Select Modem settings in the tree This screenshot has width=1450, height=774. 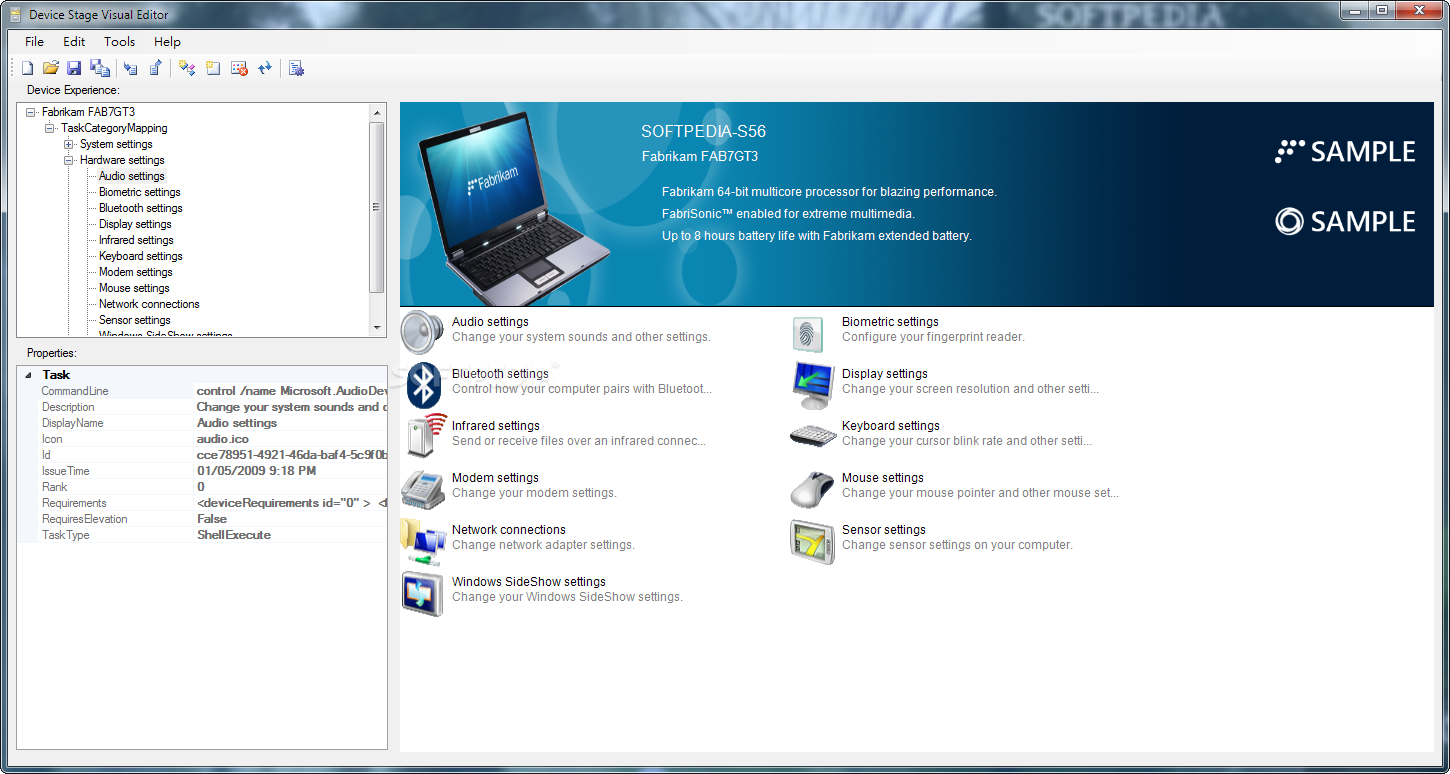(136, 272)
